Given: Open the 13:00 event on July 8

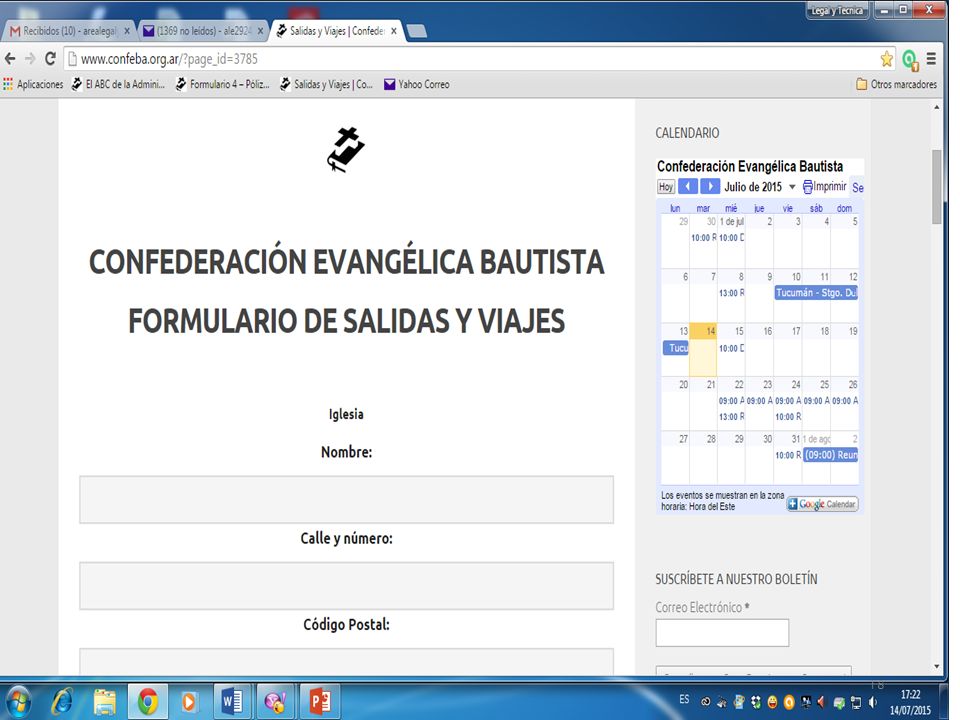Looking at the screenshot, I should pyautogui.click(x=731, y=293).
